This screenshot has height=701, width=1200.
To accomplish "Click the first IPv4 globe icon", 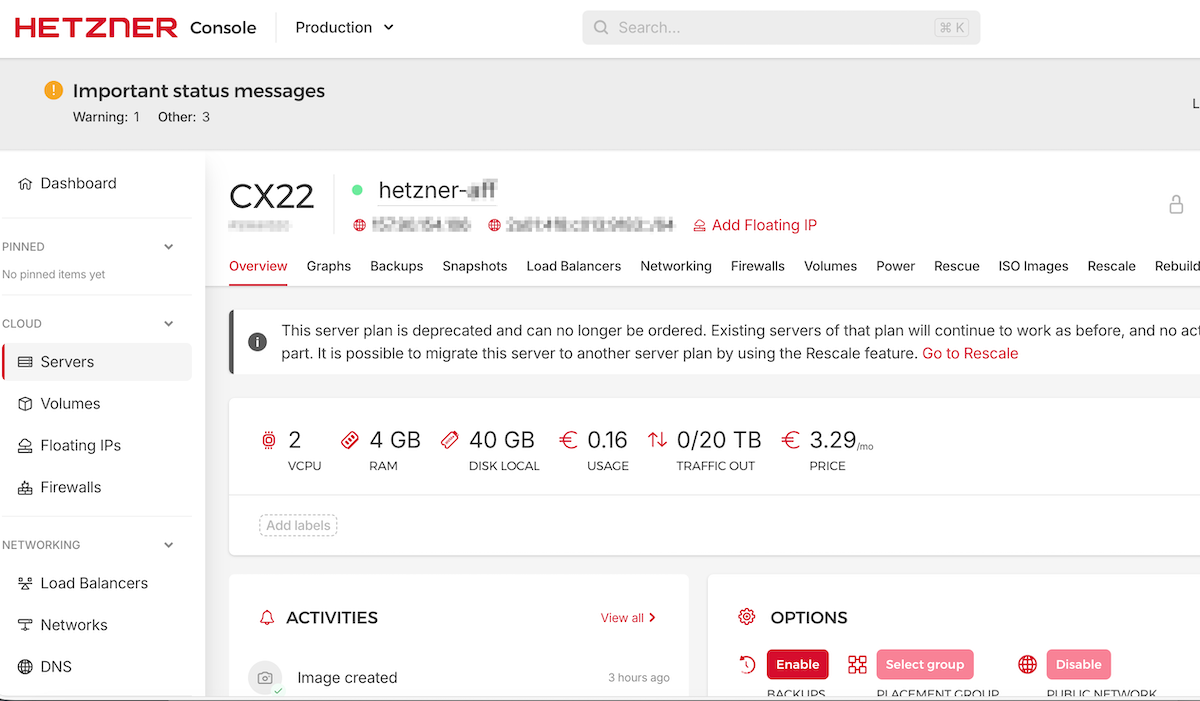I will tap(360, 225).
